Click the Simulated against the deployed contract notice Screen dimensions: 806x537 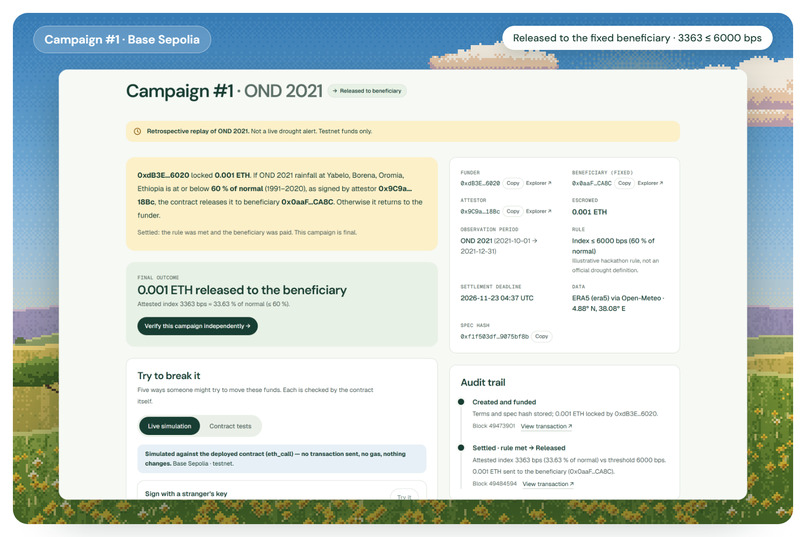tap(282, 458)
